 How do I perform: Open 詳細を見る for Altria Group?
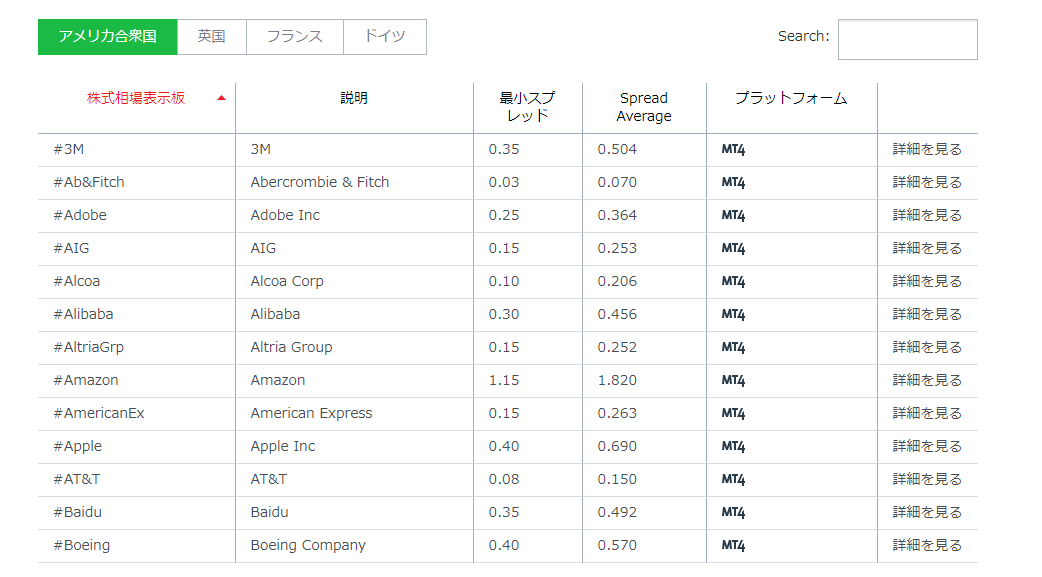point(927,347)
